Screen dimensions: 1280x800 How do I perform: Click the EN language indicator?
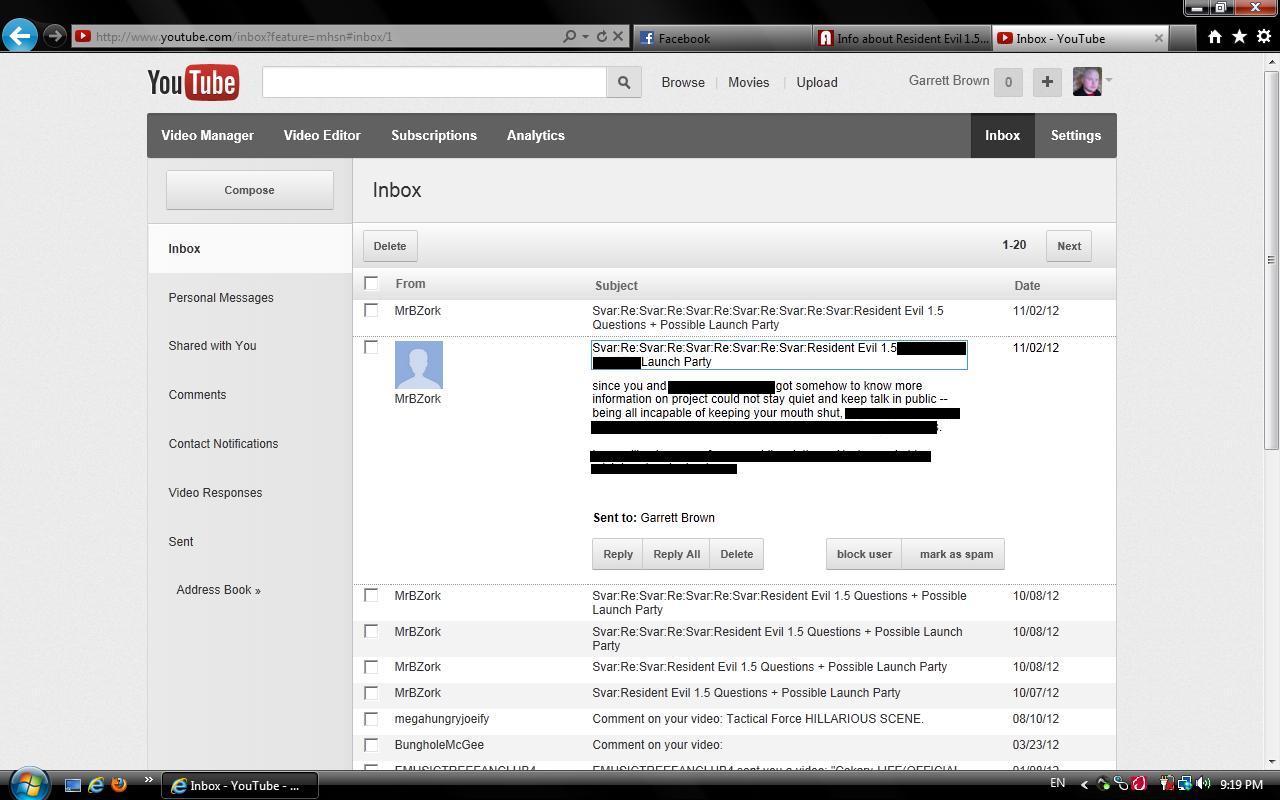1057,784
